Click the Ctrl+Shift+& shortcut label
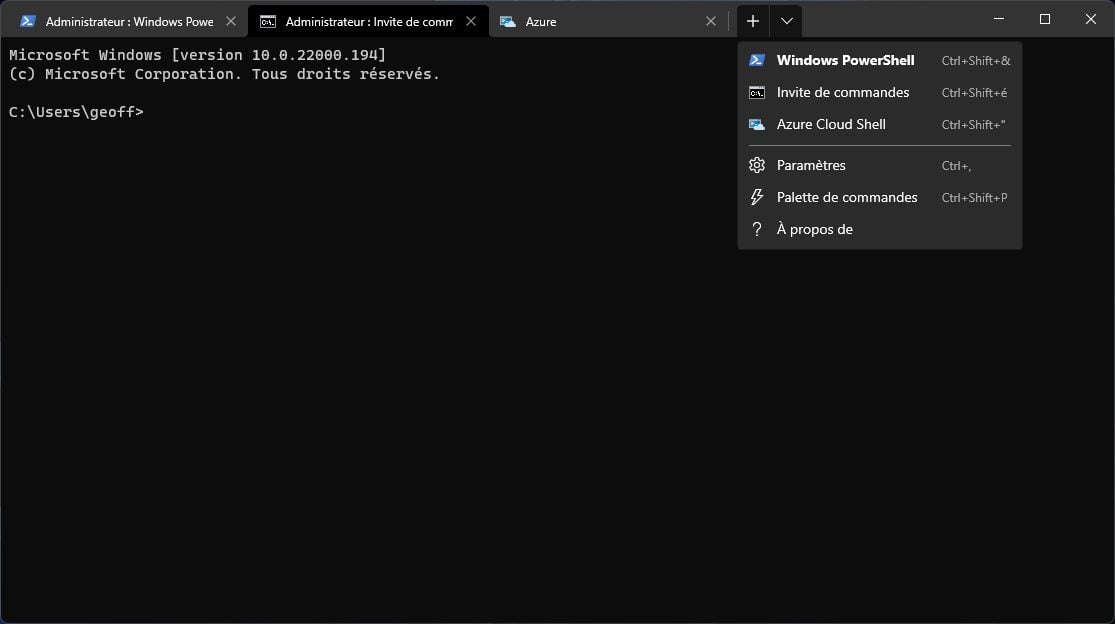 (x=976, y=61)
